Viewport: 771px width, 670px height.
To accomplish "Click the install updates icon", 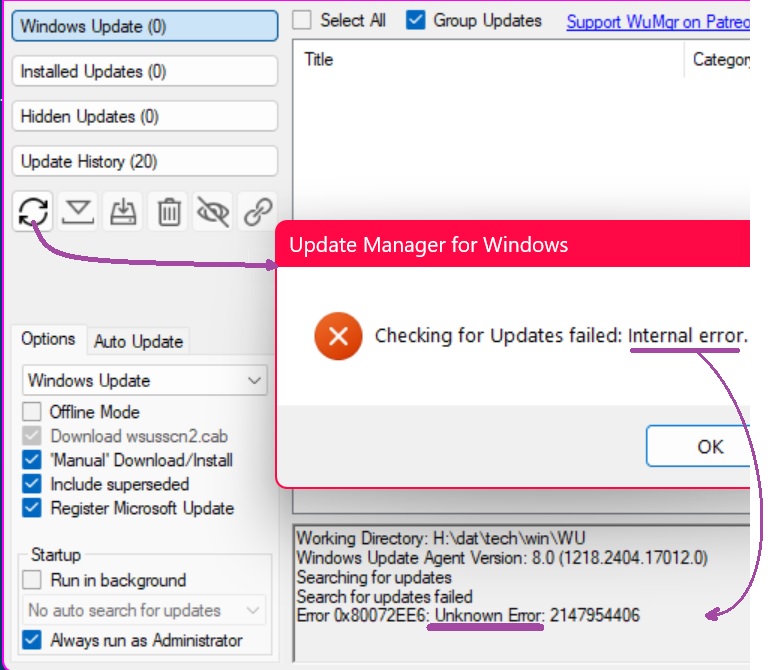I will tap(124, 210).
